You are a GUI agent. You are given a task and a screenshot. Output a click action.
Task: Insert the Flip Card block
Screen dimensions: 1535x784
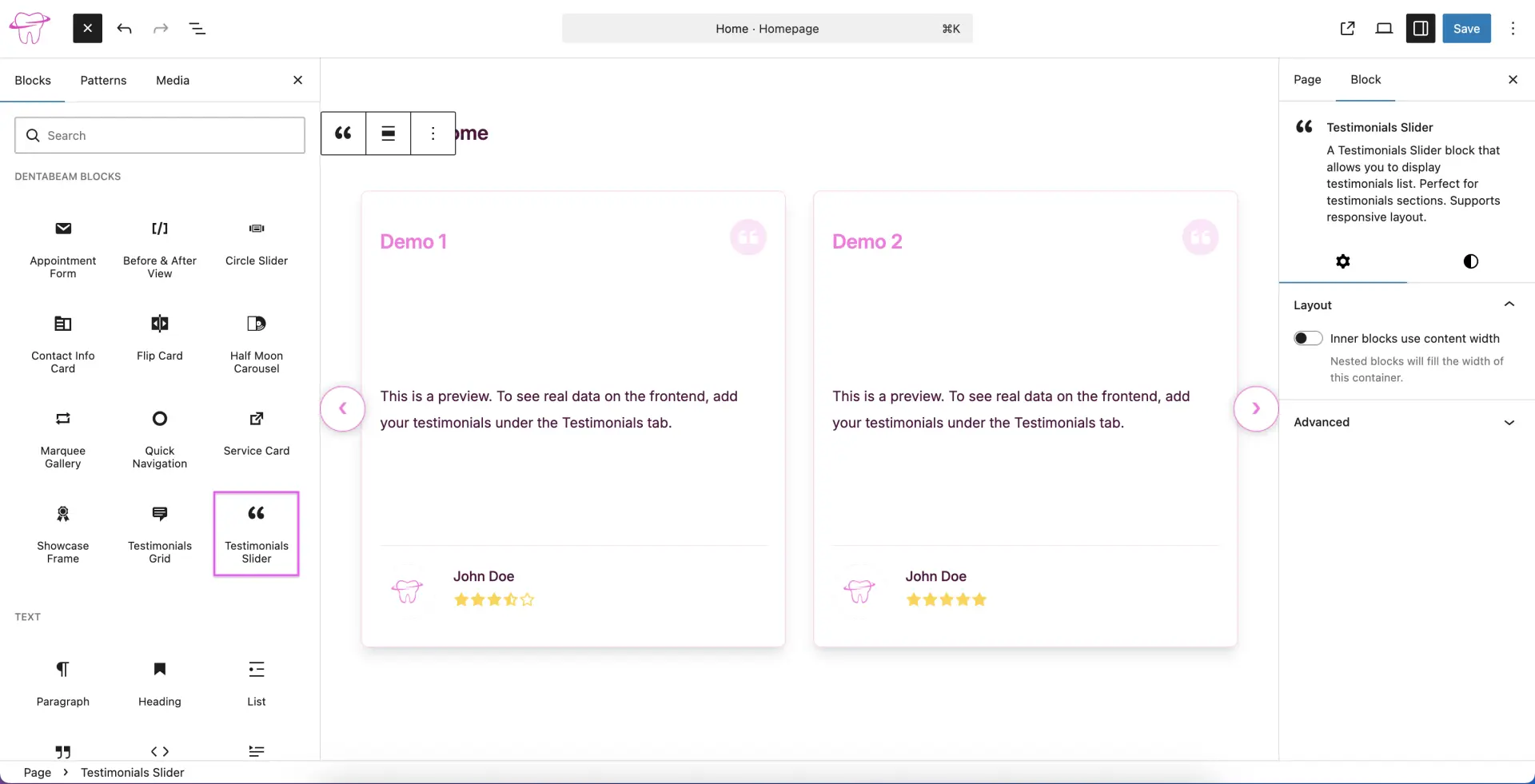click(x=160, y=344)
